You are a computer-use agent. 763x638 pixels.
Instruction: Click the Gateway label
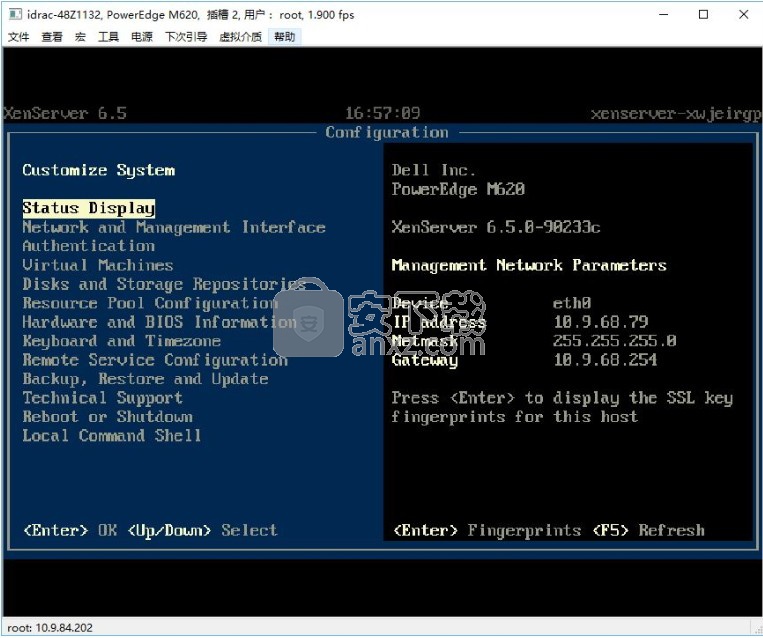pos(425,361)
